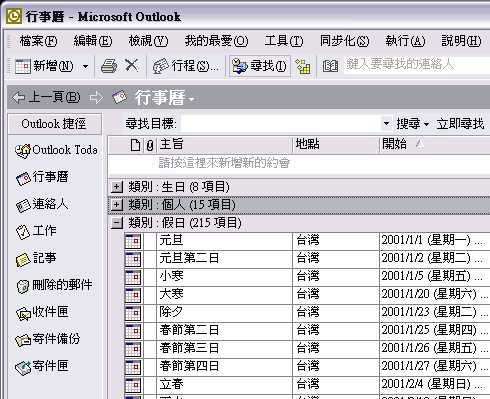Sort by the 開始 column header

[x=435, y=145]
